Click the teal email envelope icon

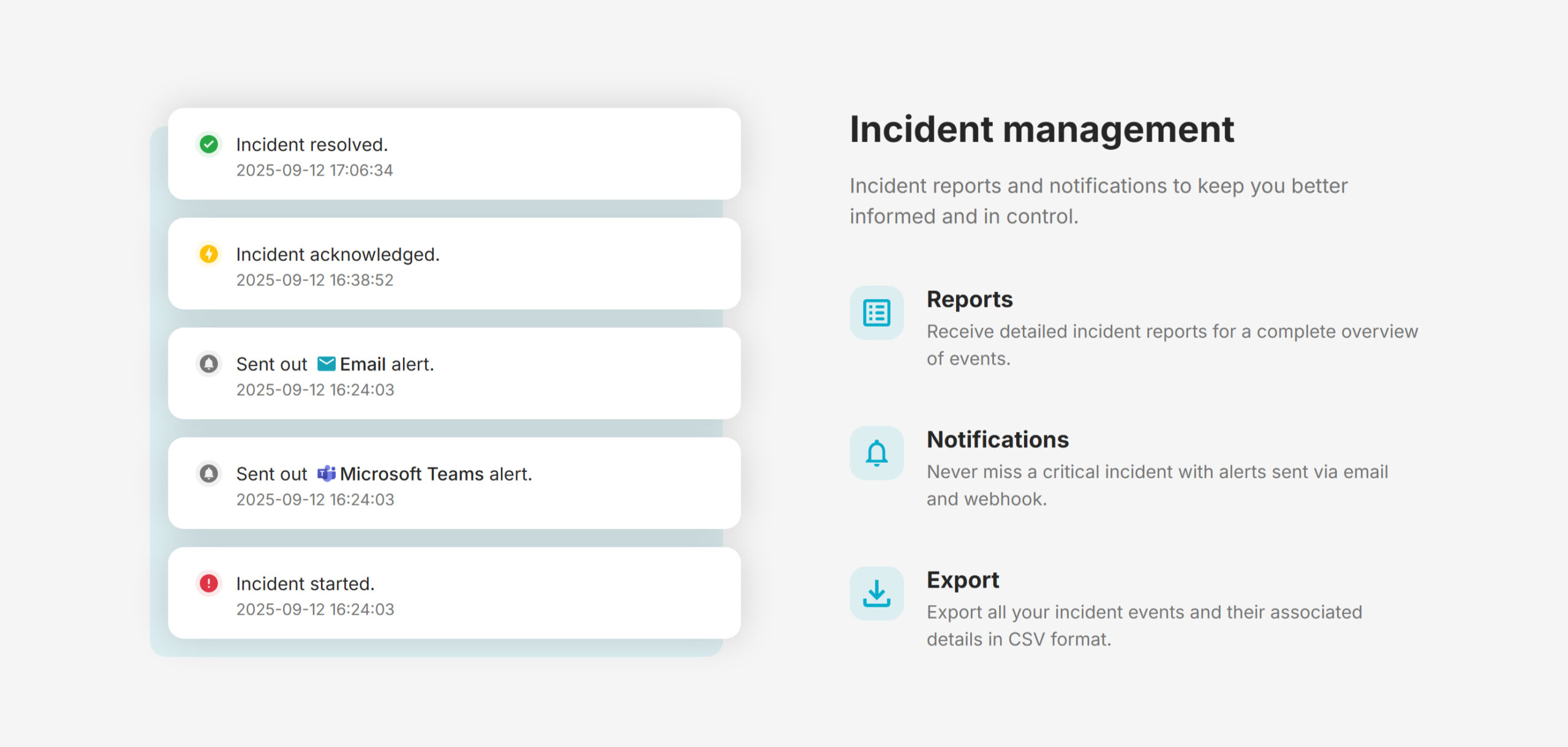coord(326,364)
